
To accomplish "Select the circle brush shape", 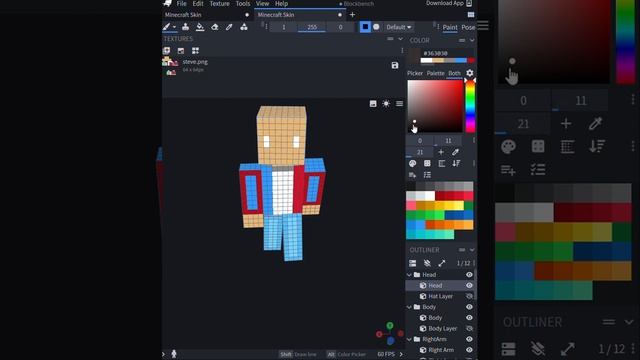I will [376, 27].
